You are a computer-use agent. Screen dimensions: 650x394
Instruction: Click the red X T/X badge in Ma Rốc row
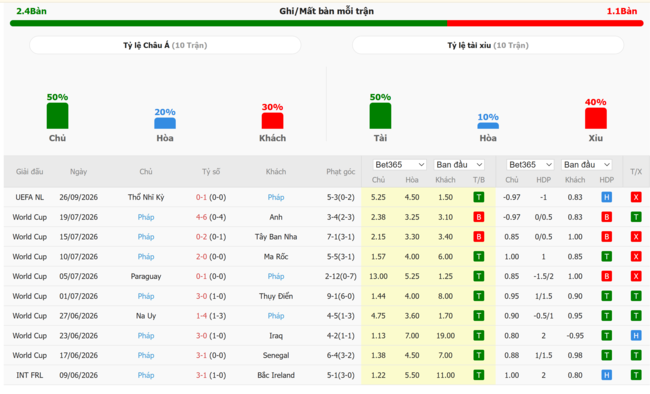636,257
